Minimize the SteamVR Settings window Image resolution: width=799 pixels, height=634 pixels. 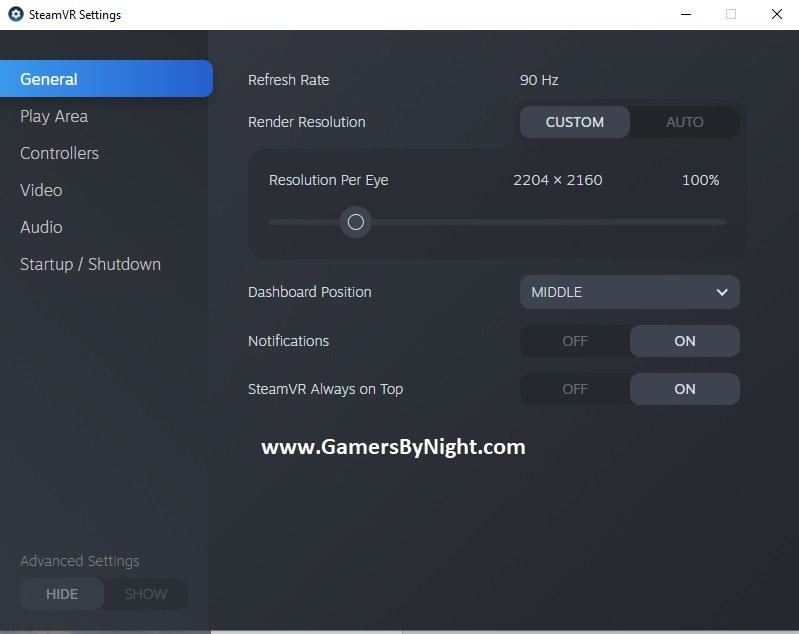point(686,14)
